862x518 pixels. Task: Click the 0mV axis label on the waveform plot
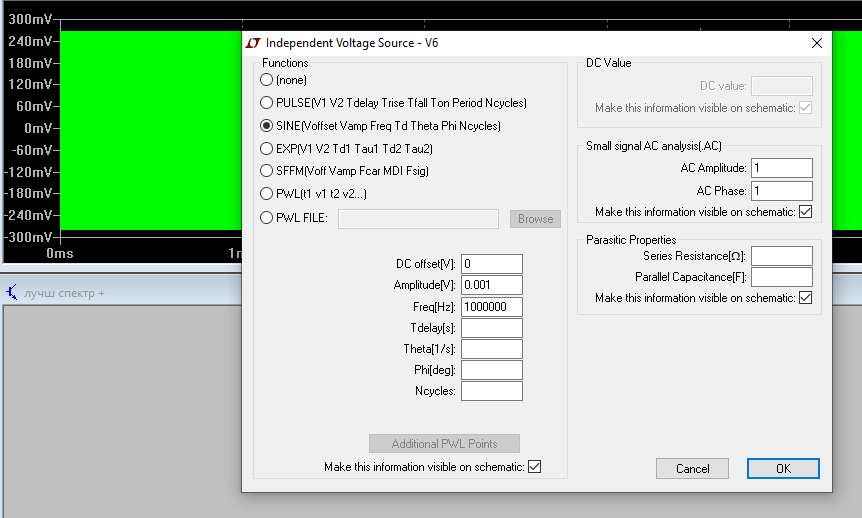tap(38, 128)
